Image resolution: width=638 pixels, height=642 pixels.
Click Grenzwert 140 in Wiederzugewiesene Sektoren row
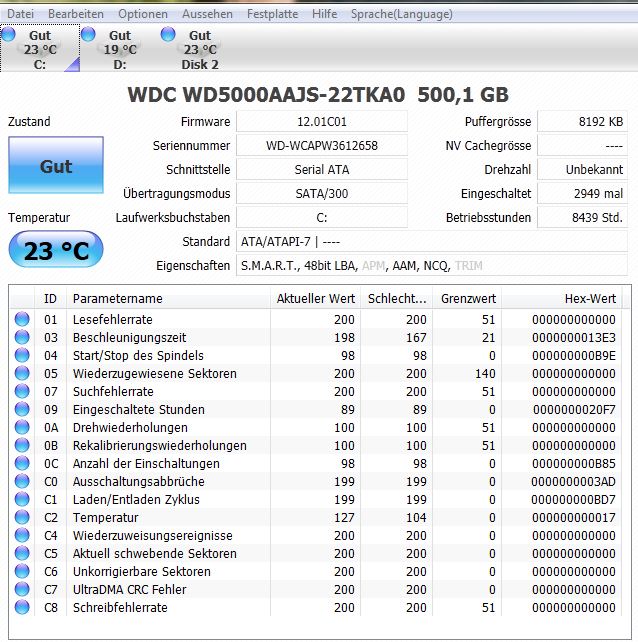(x=485, y=373)
